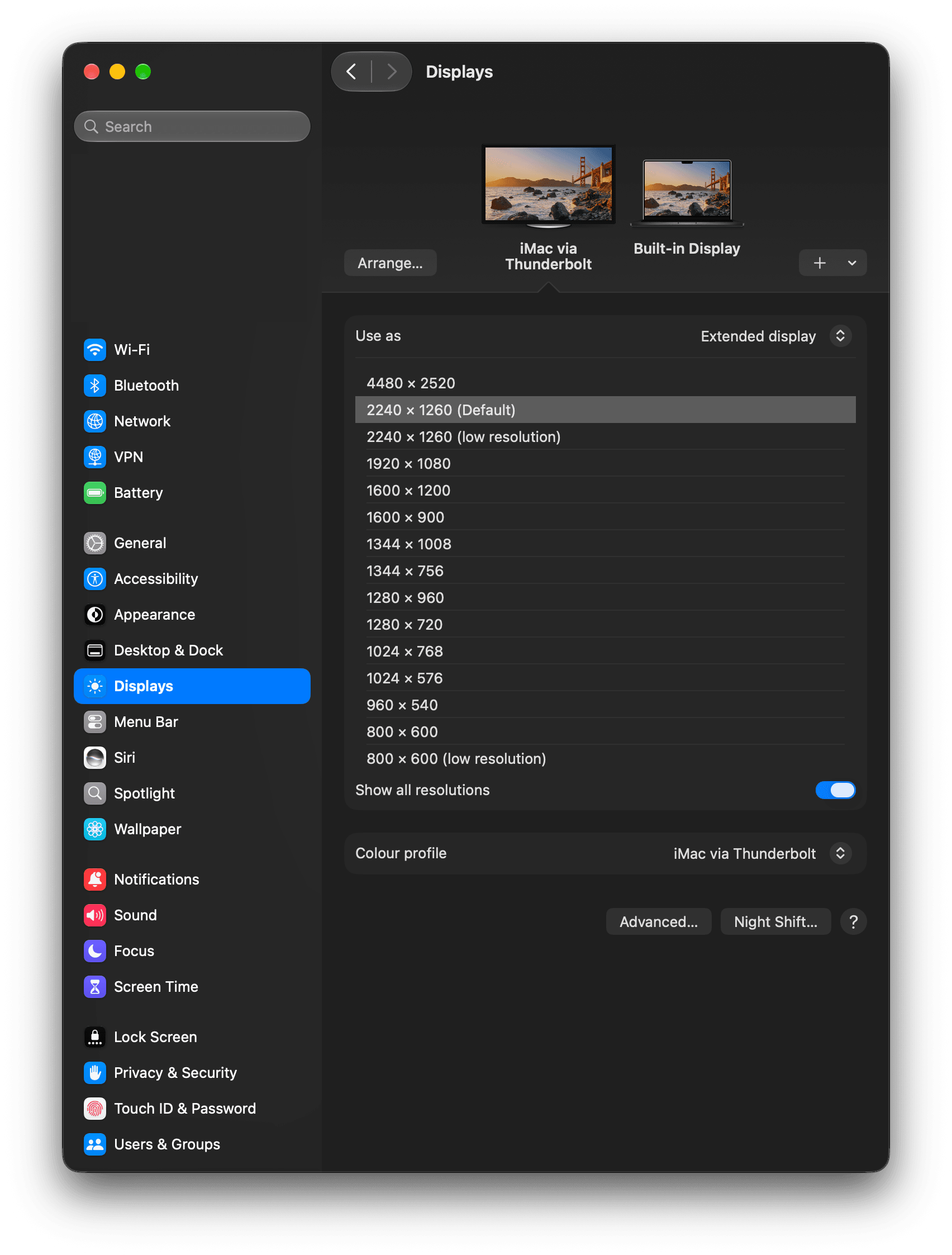The image size is (952, 1255).
Task: Click the Search field in sidebar
Action: [x=192, y=126]
